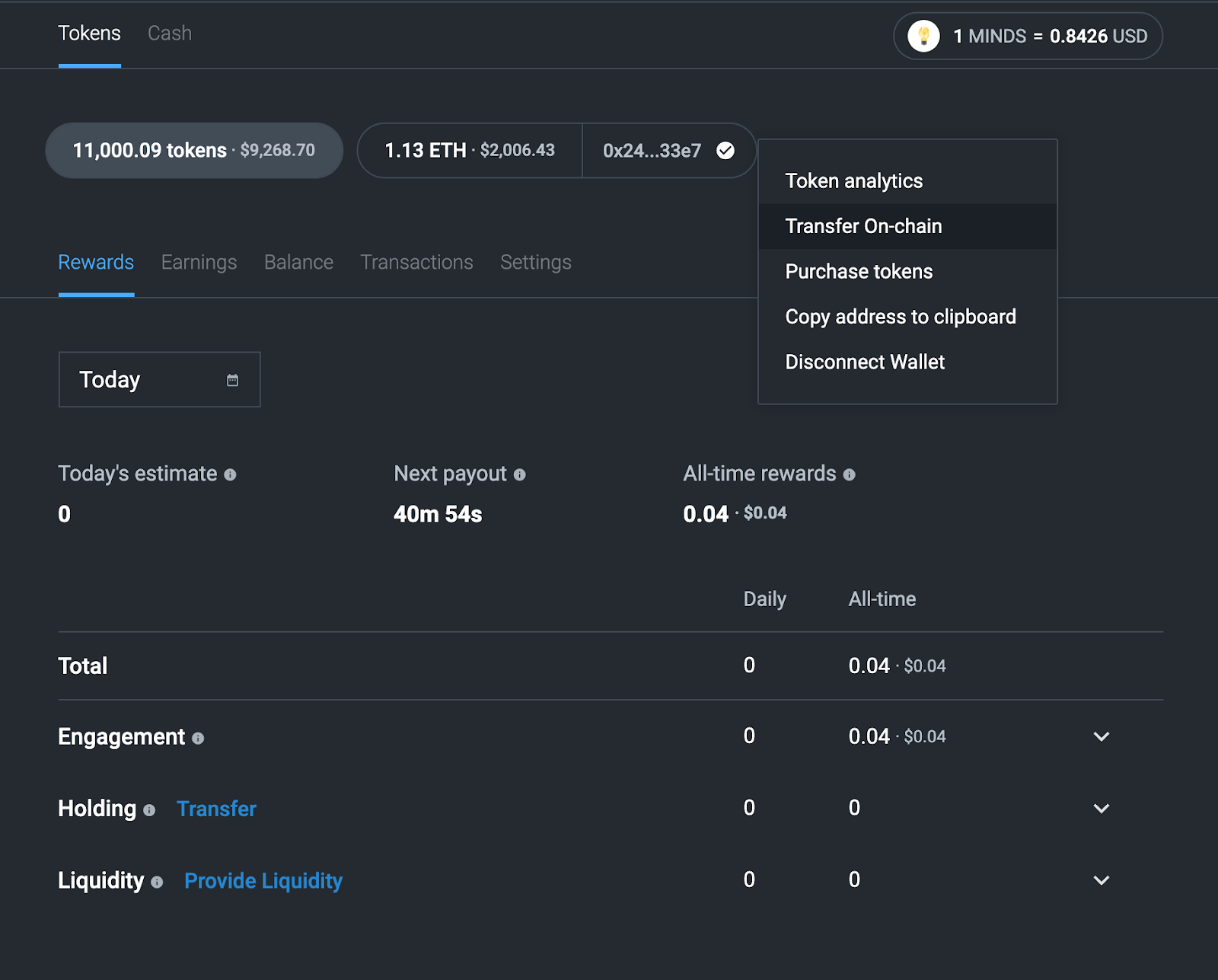This screenshot has width=1218, height=980.
Task: Click the wallet verified checkmark icon
Action: [x=725, y=151]
